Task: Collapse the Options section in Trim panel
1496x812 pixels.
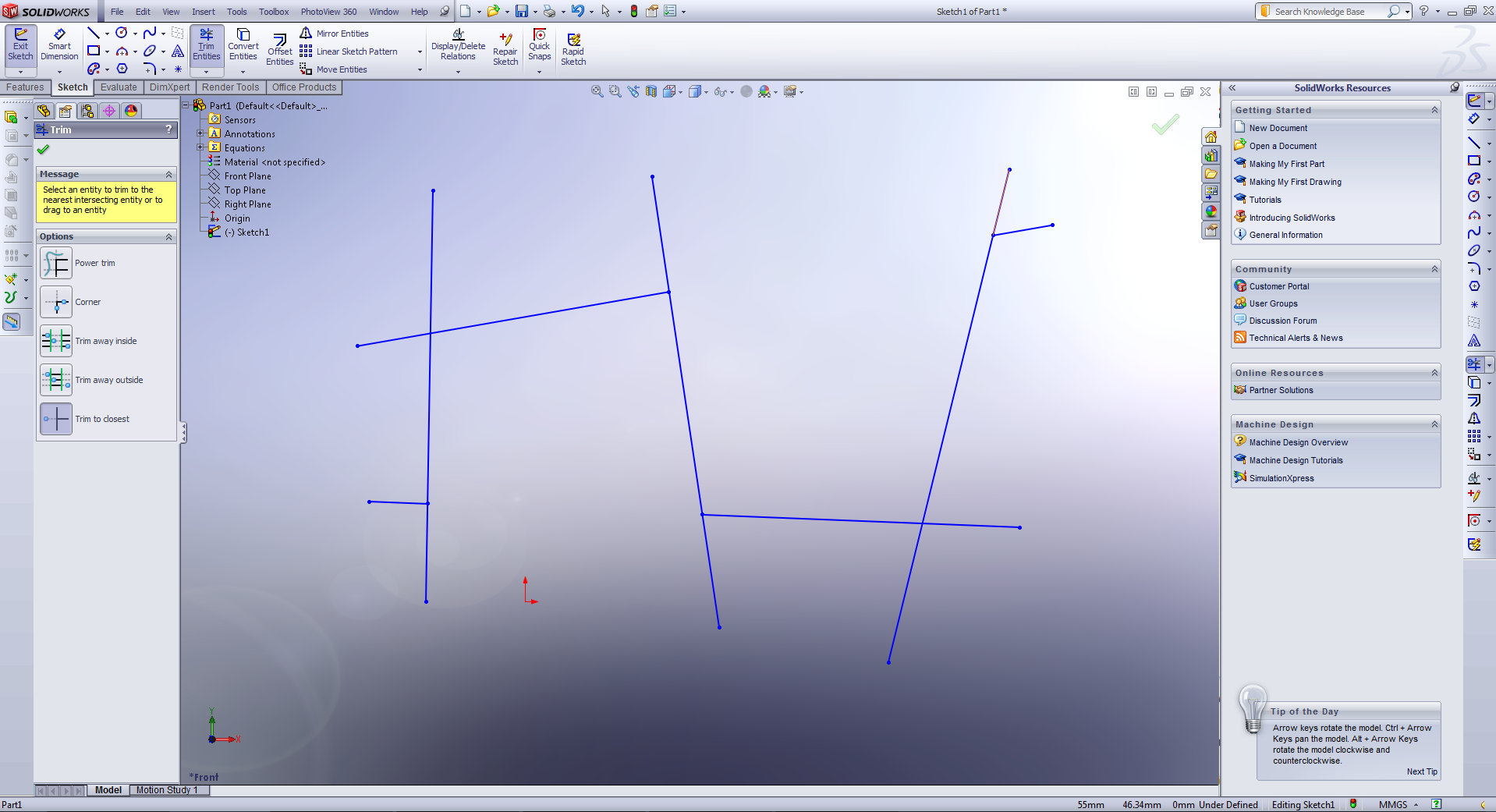Action: [168, 236]
